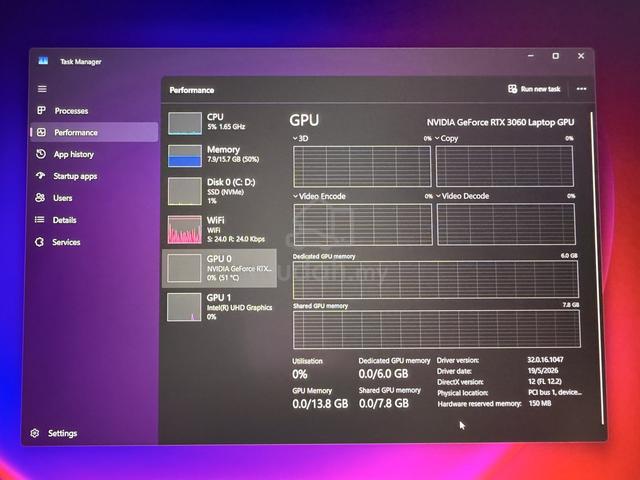Open the Services page
640x480 pixels.
click(94, 242)
